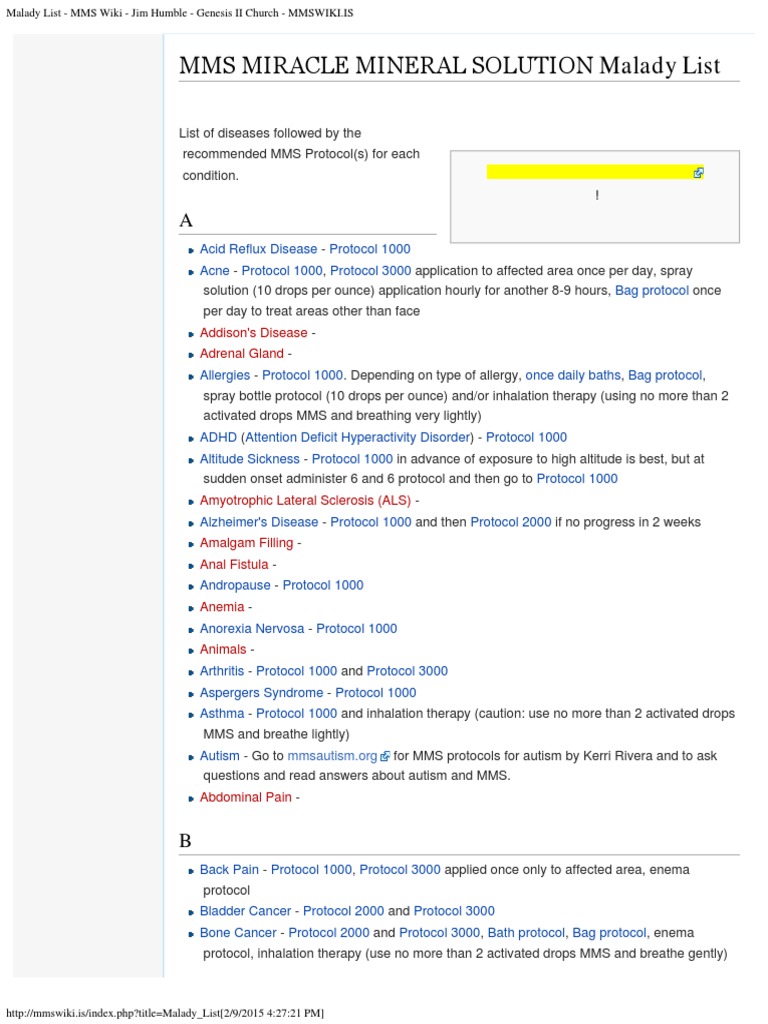Click external link icon beside mmsautism.org
The image size is (768, 1024).
385,756
